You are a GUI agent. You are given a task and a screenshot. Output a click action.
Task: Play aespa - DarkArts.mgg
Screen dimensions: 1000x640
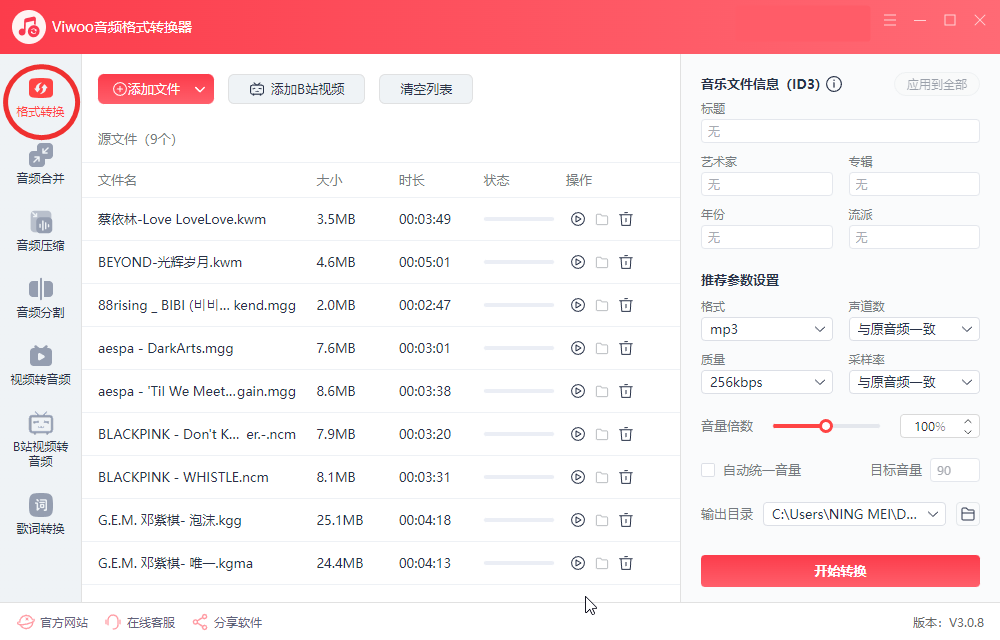[578, 348]
